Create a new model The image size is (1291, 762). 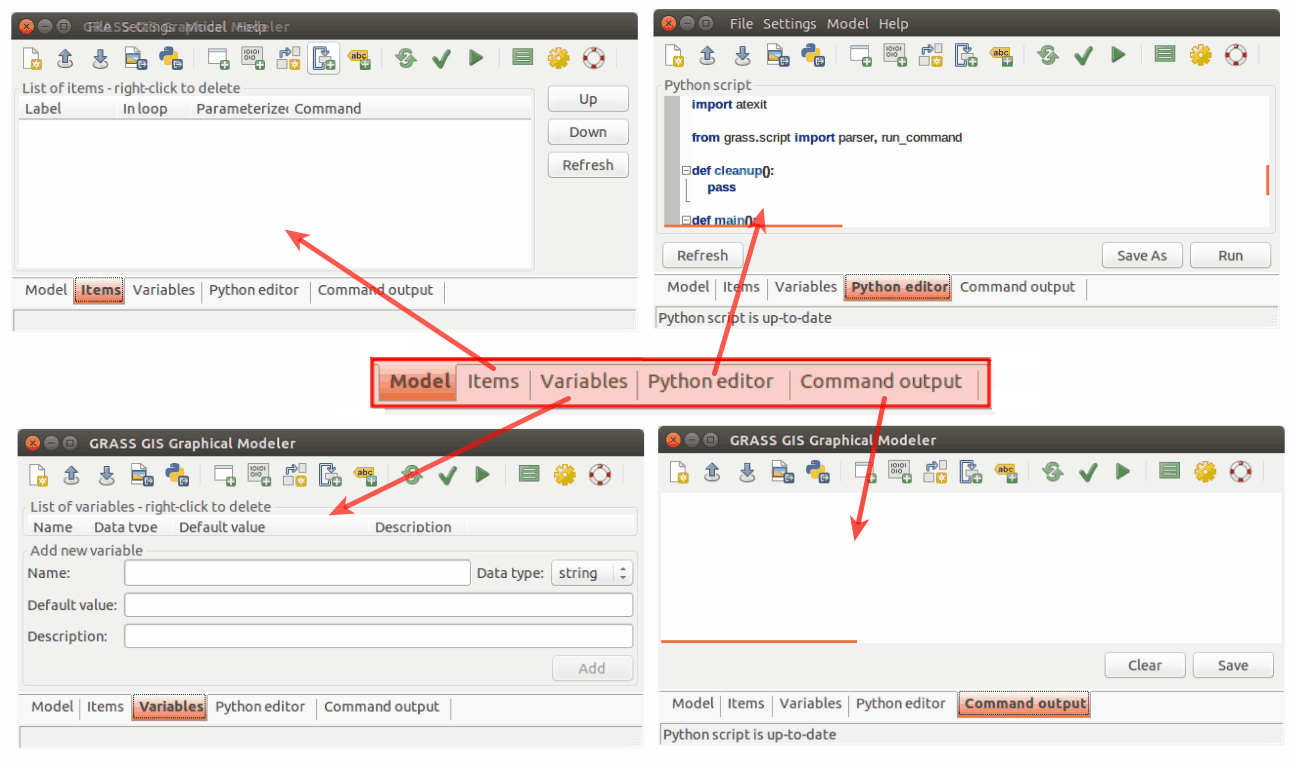click(31, 58)
